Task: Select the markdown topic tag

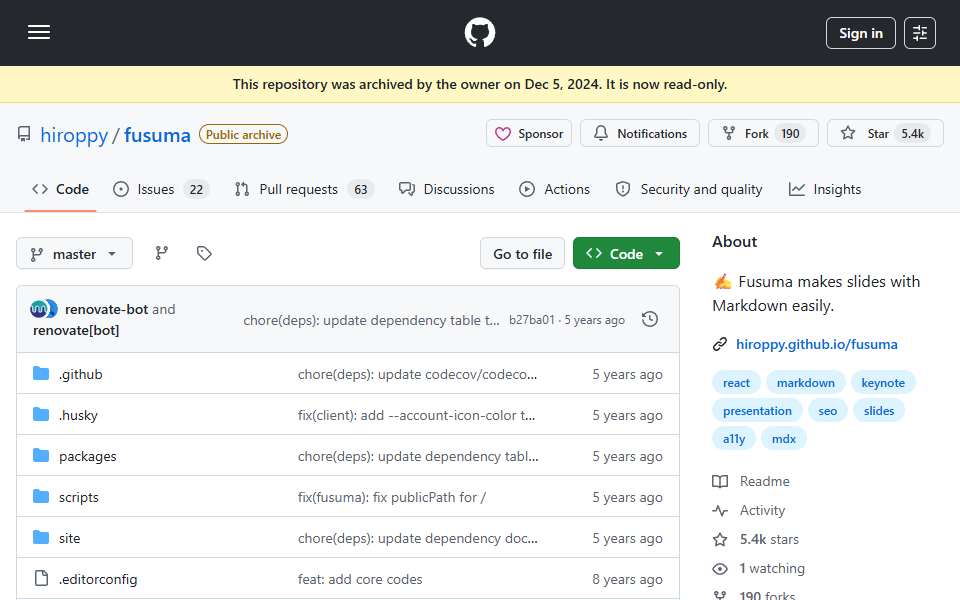Action: pyautogui.click(x=805, y=383)
